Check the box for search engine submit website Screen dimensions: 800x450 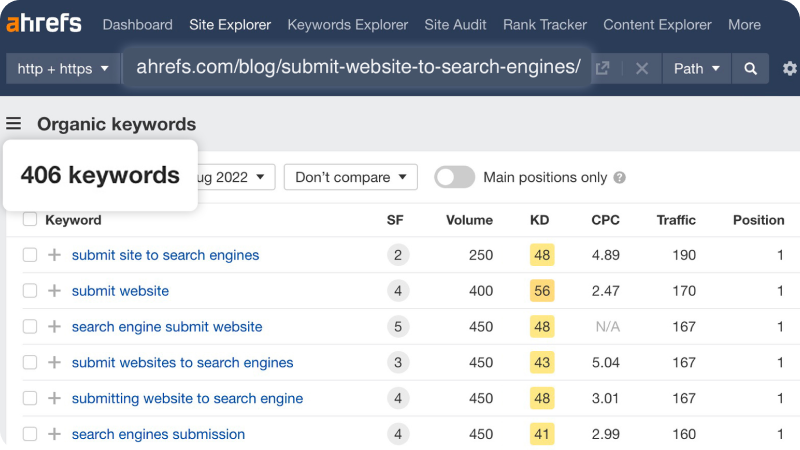(30, 327)
